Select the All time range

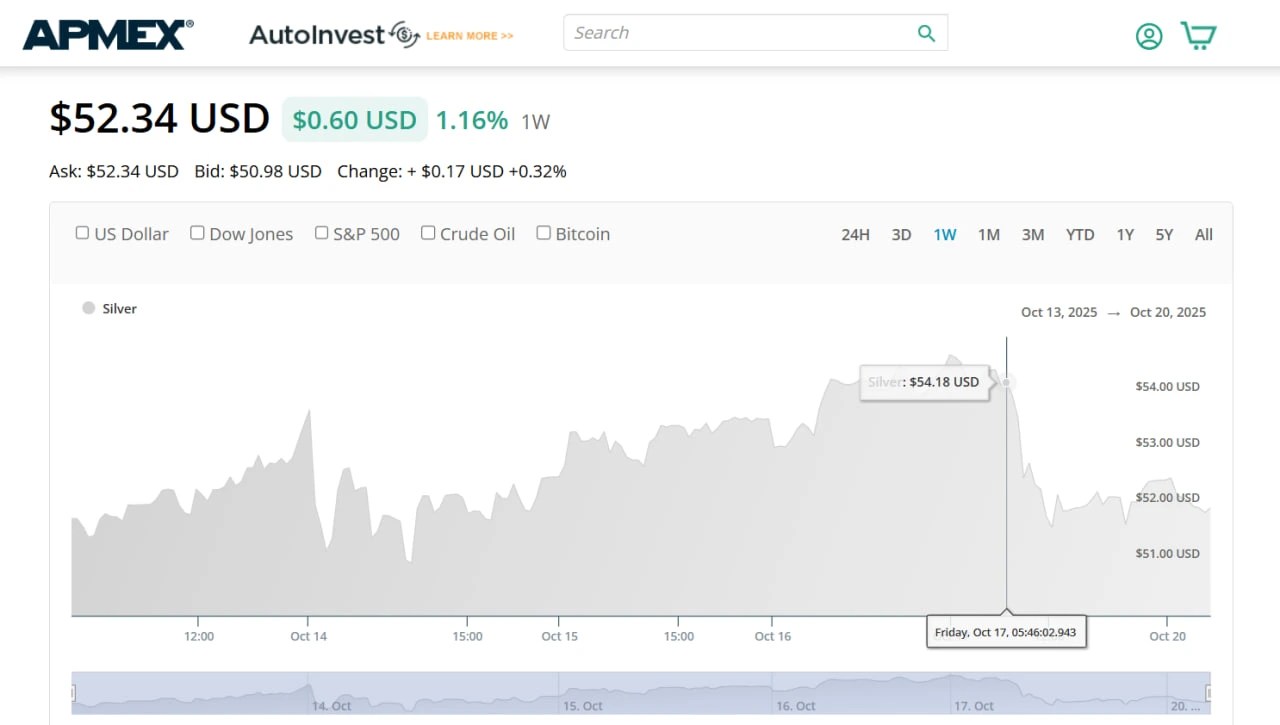coord(1204,234)
